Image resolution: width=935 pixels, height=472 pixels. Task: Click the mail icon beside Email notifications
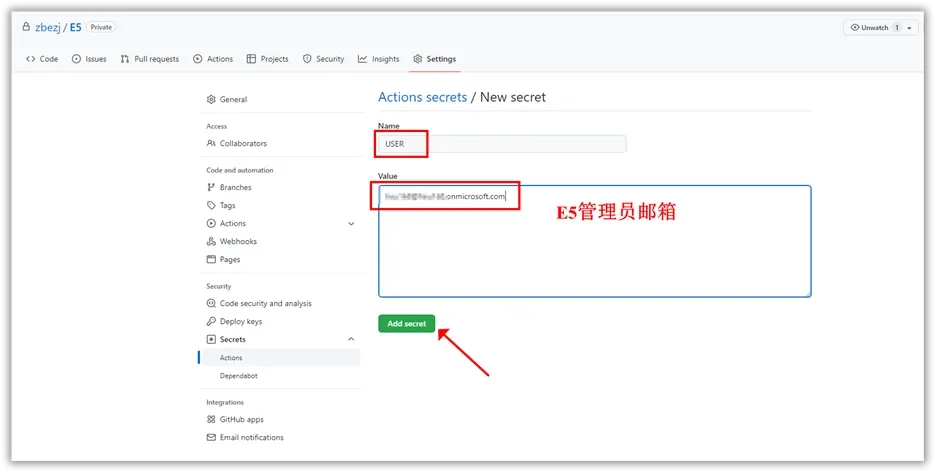211,437
